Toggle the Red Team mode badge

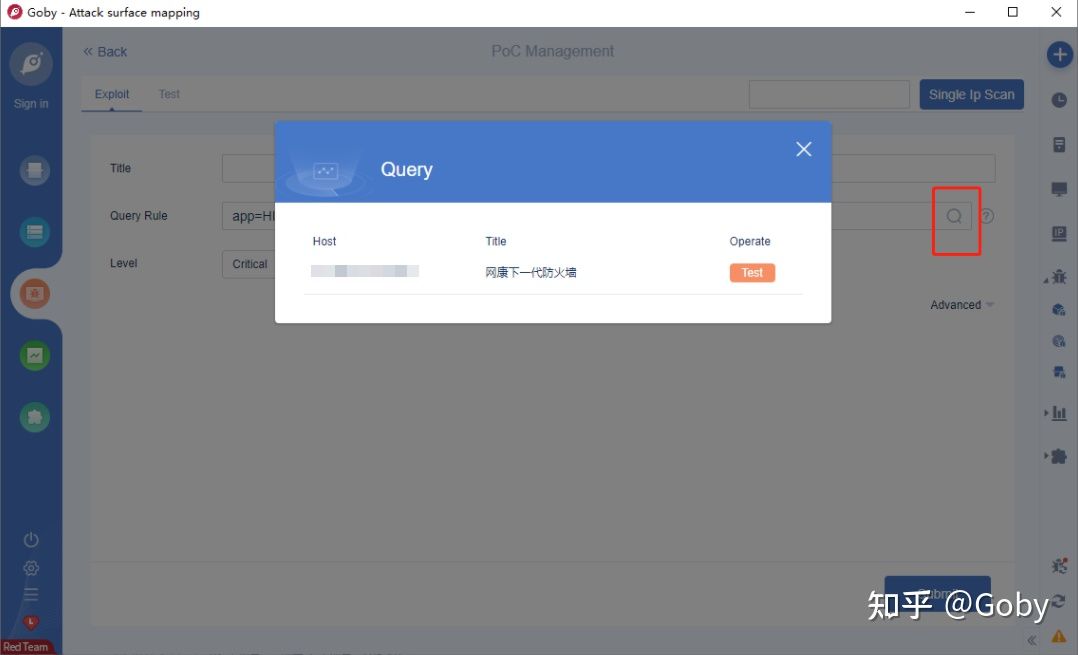click(26, 647)
